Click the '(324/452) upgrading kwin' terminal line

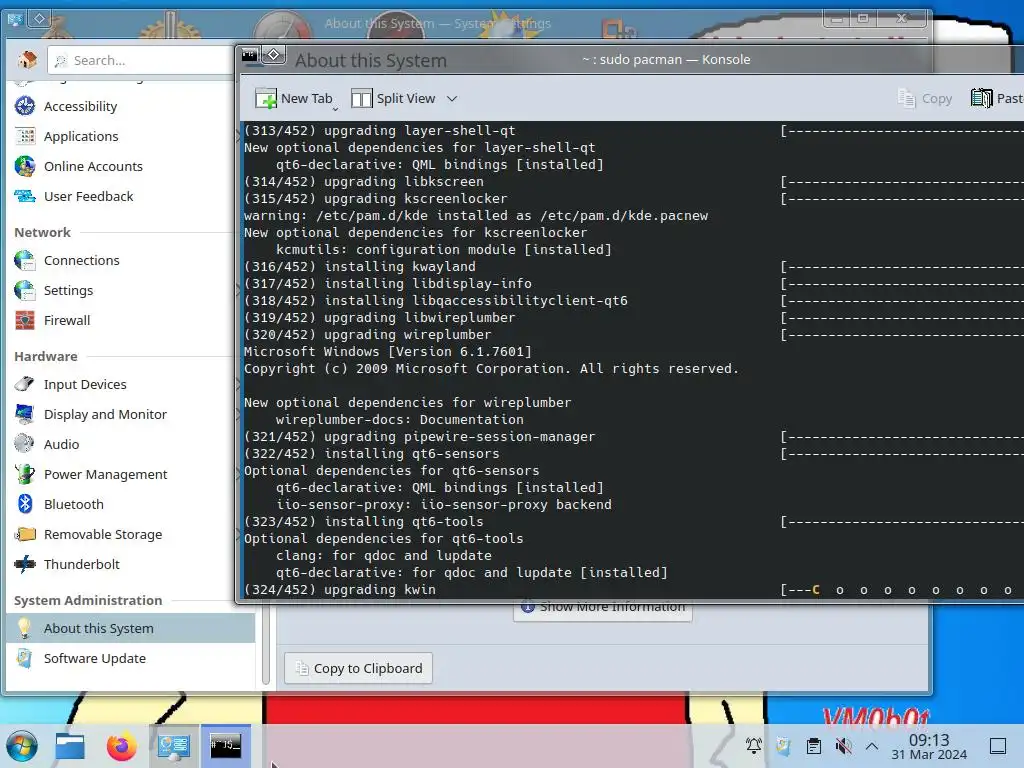[340, 590]
